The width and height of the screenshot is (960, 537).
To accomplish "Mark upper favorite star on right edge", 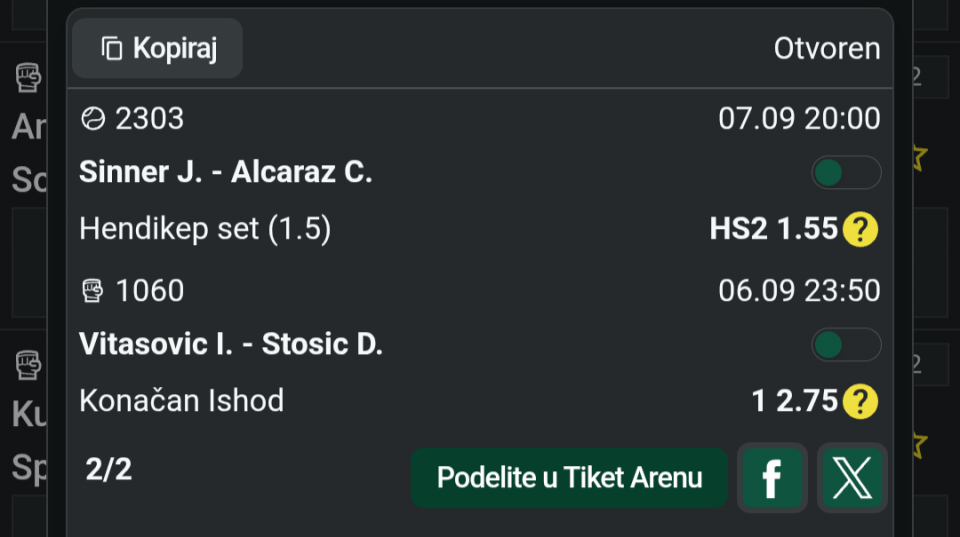I will [919, 157].
